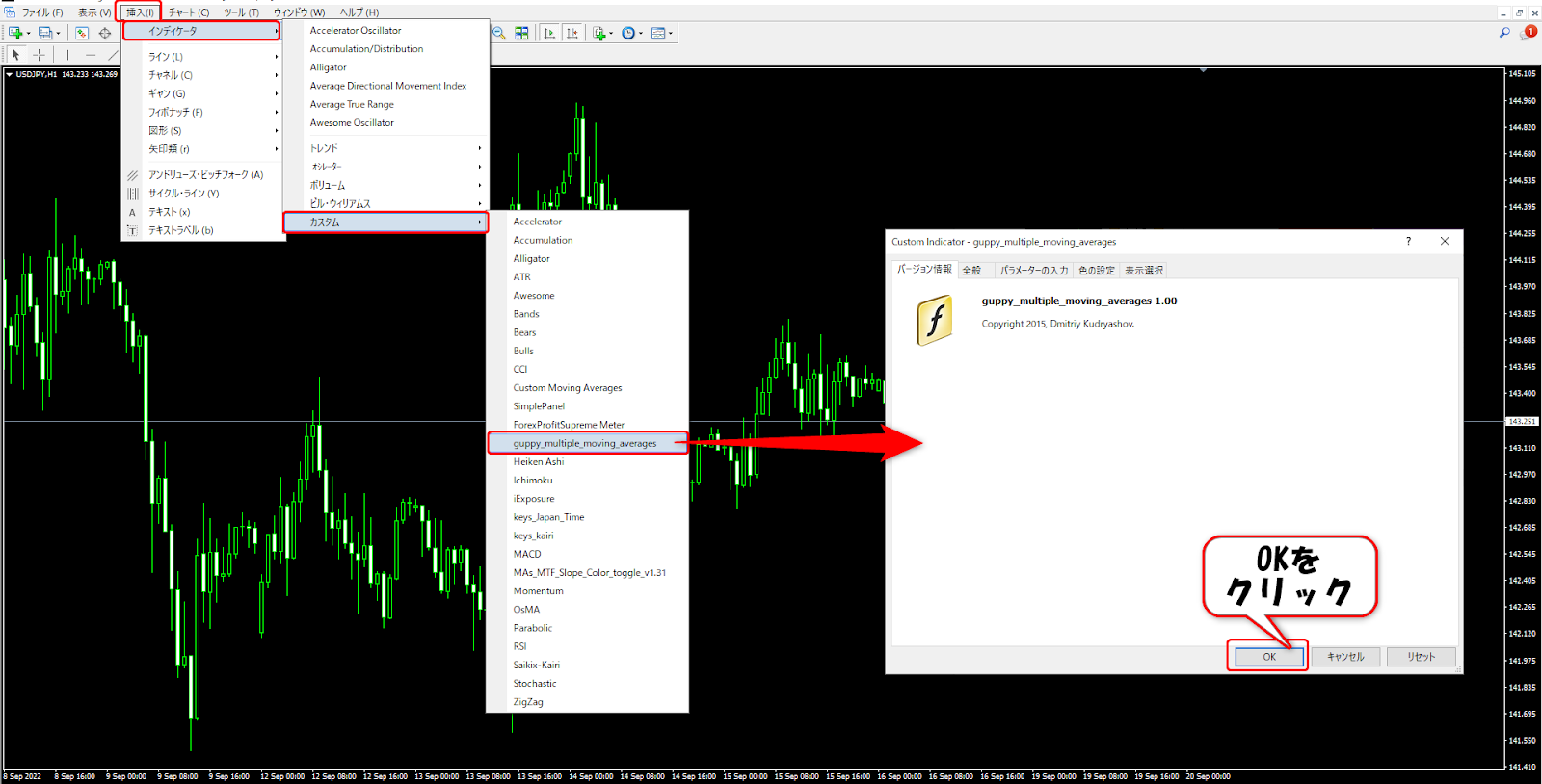Viewport: 1542px width, 784px height.
Task: Click OK in Custom Indicator dialog
Action: [x=1268, y=657]
